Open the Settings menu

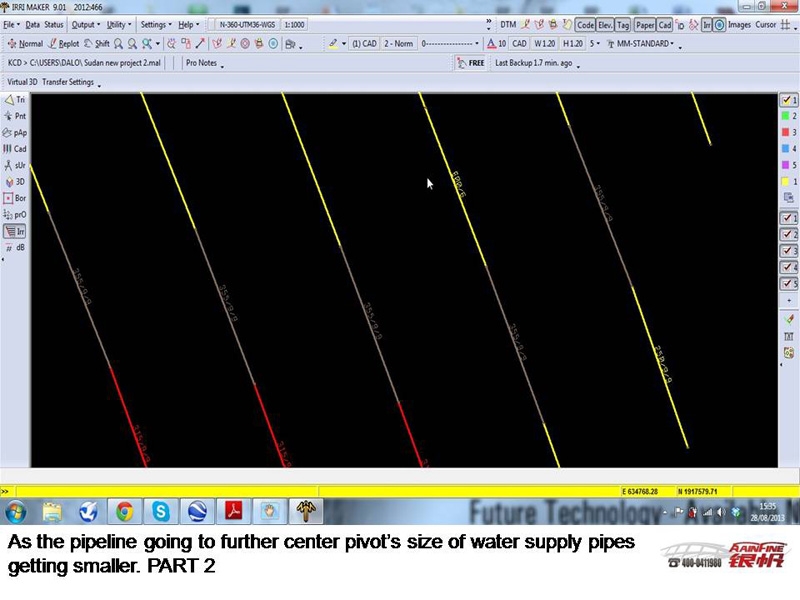tap(155, 24)
